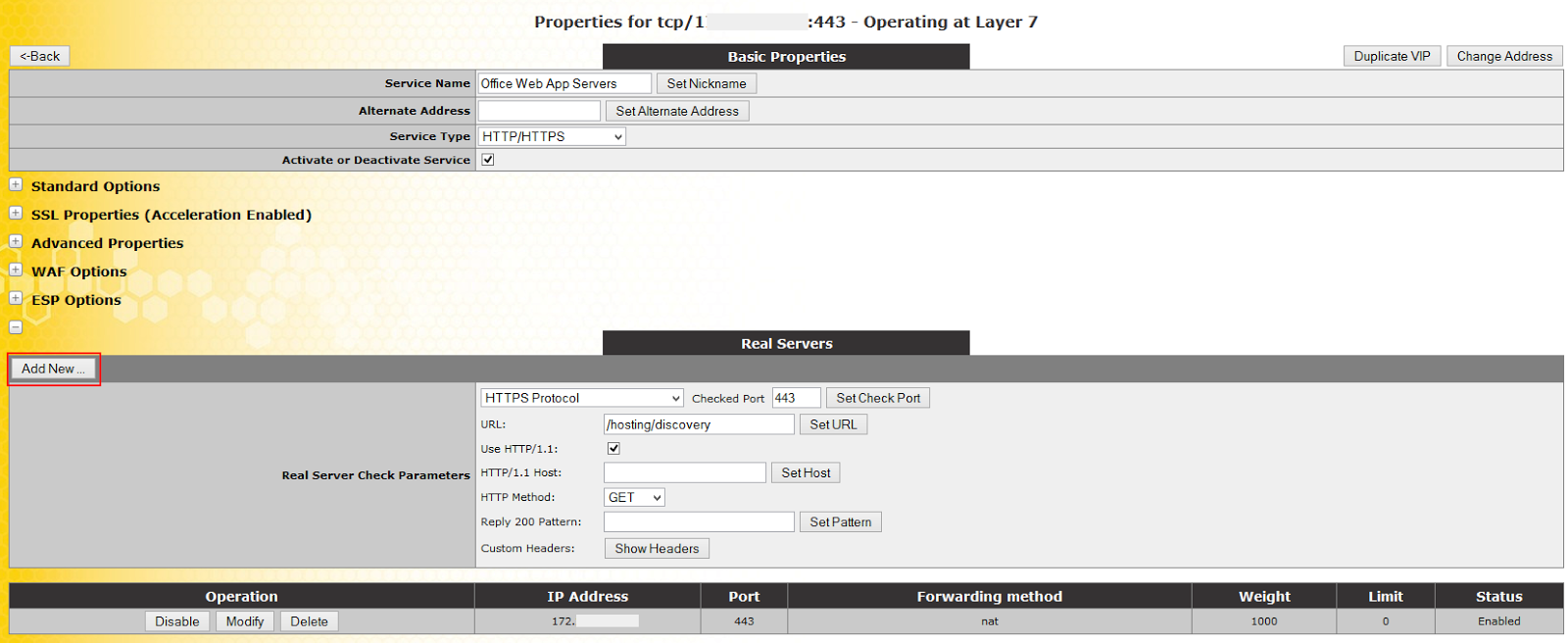The width and height of the screenshot is (1568, 643).
Task: Click Show Headers button
Action: coord(657,549)
